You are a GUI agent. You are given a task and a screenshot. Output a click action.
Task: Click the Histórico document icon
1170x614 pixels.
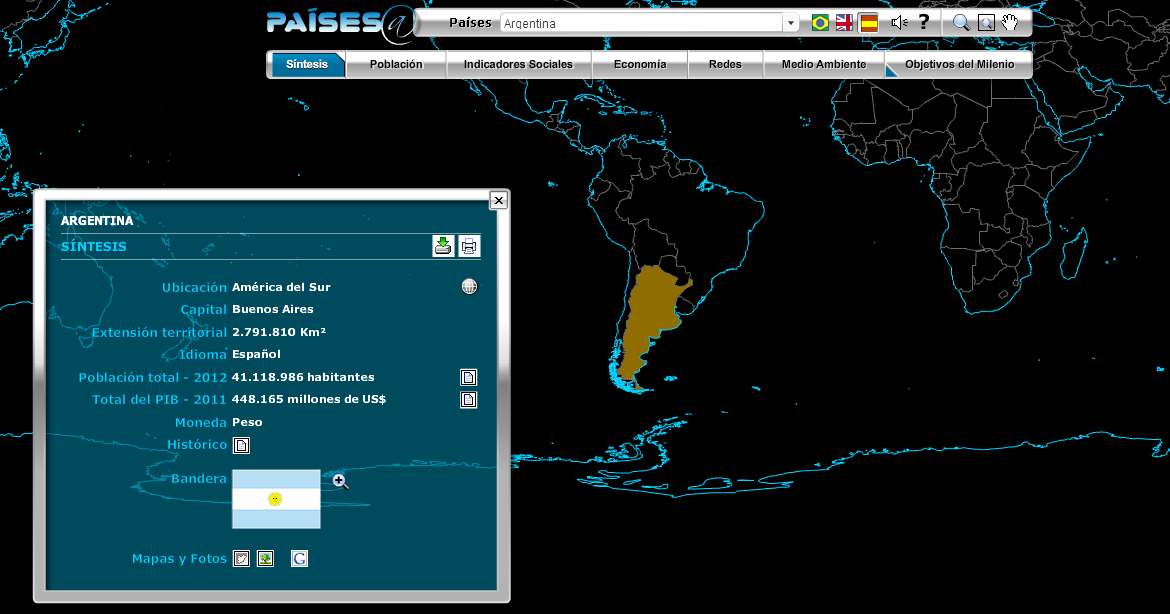coord(241,445)
